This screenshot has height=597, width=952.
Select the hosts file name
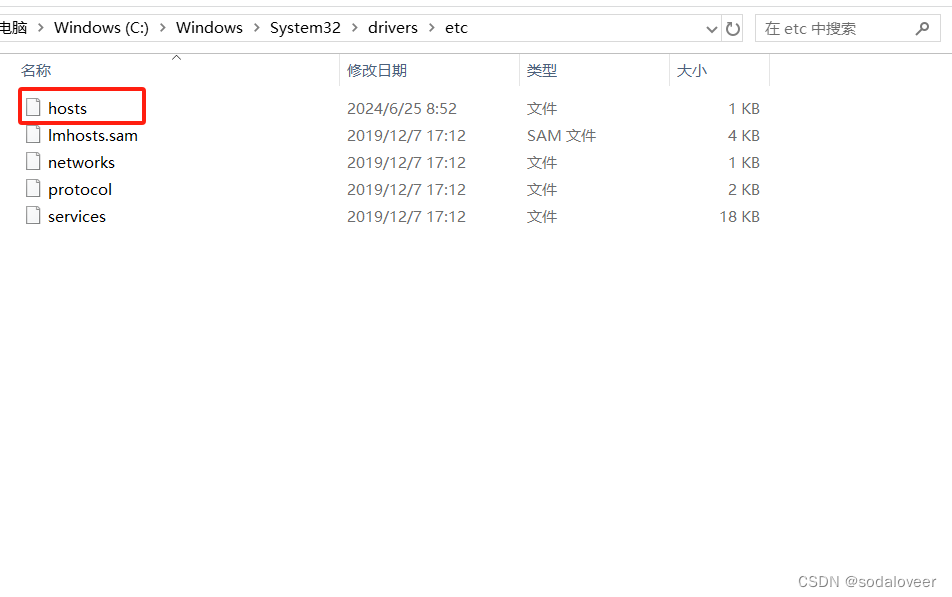pos(67,109)
